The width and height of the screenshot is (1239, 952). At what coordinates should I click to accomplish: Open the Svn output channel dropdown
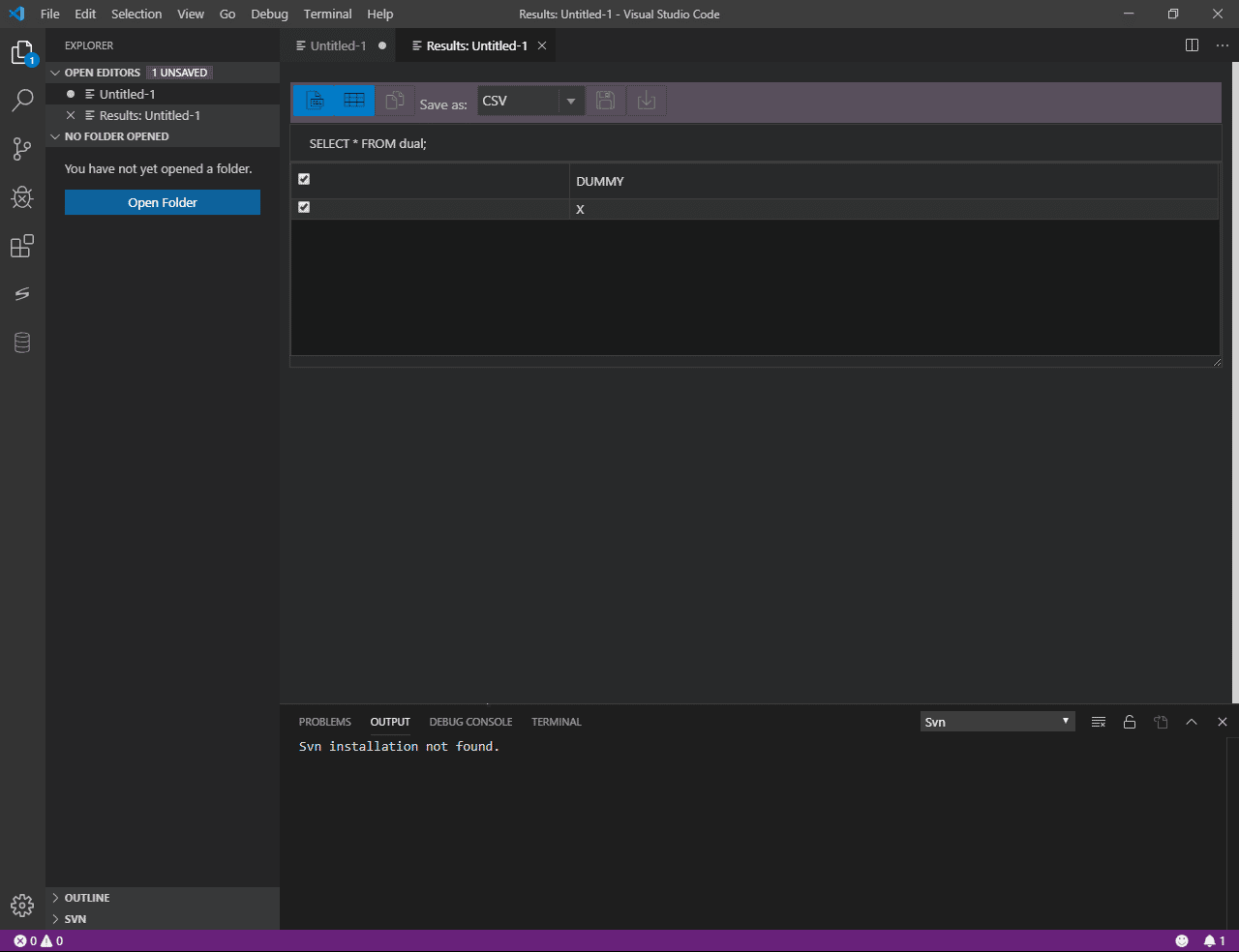(x=997, y=721)
